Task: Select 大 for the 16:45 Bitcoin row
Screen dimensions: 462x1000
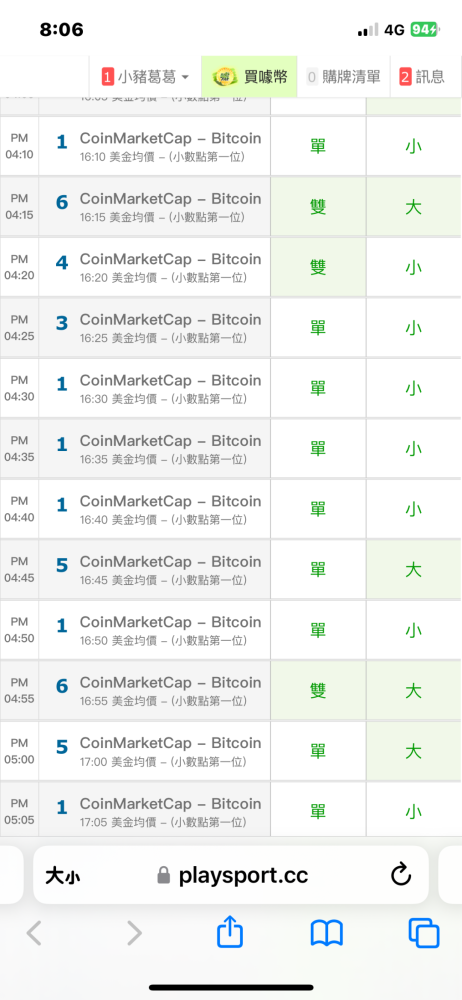Action: click(x=414, y=570)
